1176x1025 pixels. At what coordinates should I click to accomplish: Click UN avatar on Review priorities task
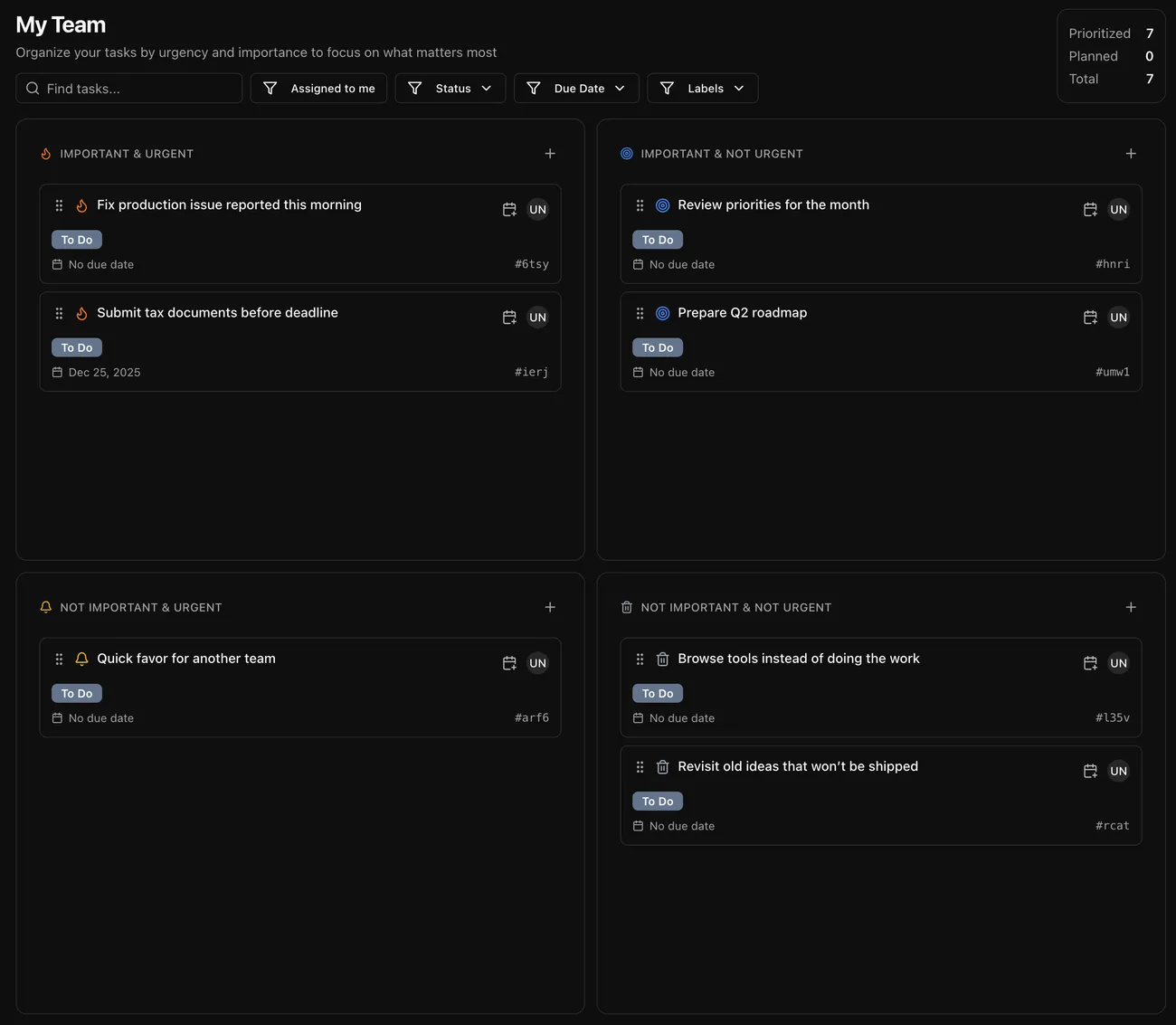coord(1118,210)
